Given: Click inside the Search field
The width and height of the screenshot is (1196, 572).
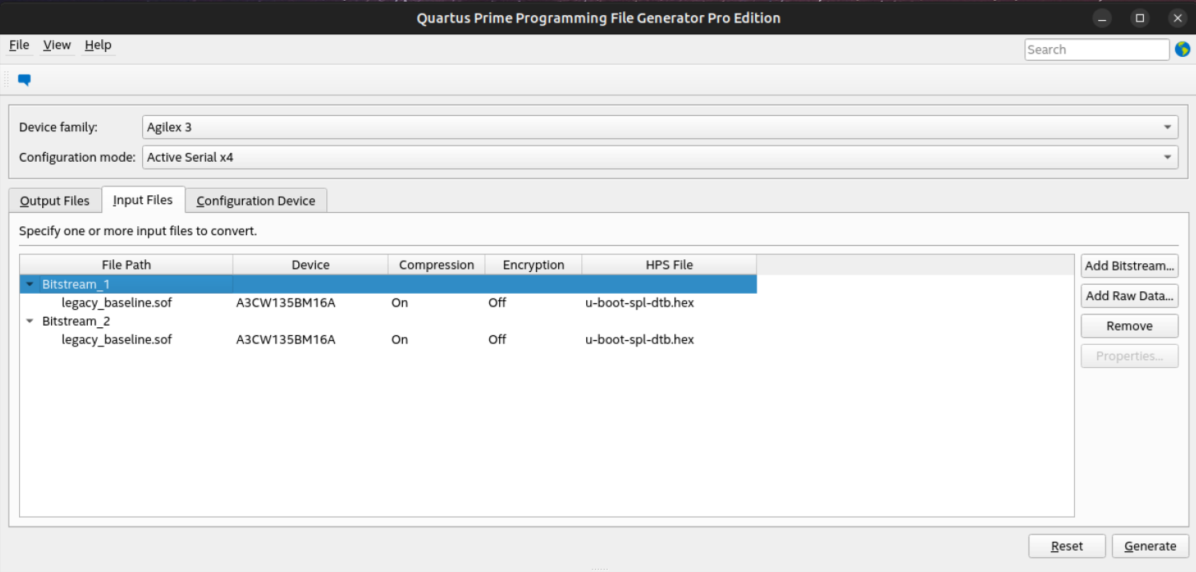Looking at the screenshot, I should coord(1096,49).
